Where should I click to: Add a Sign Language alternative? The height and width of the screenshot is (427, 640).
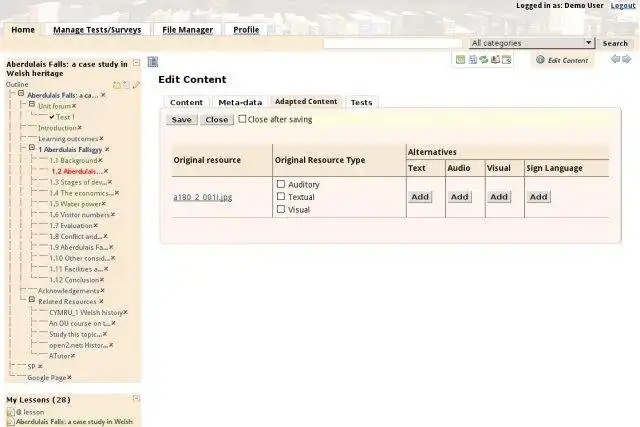538,197
